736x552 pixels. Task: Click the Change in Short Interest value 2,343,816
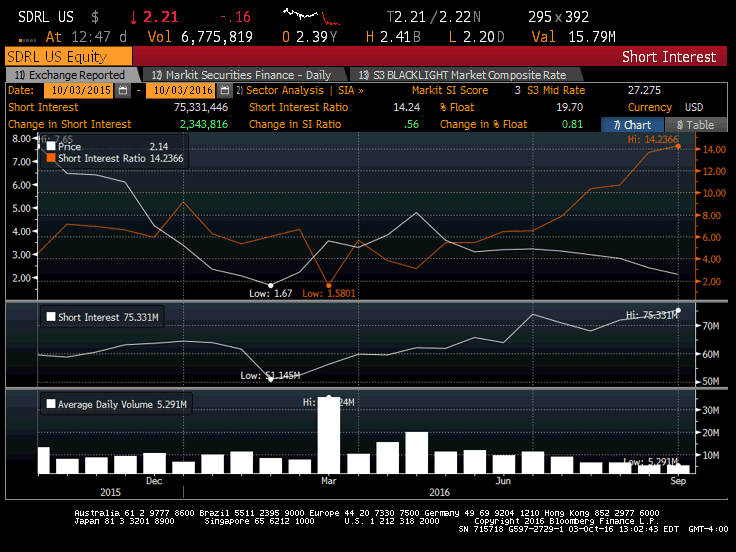204,124
